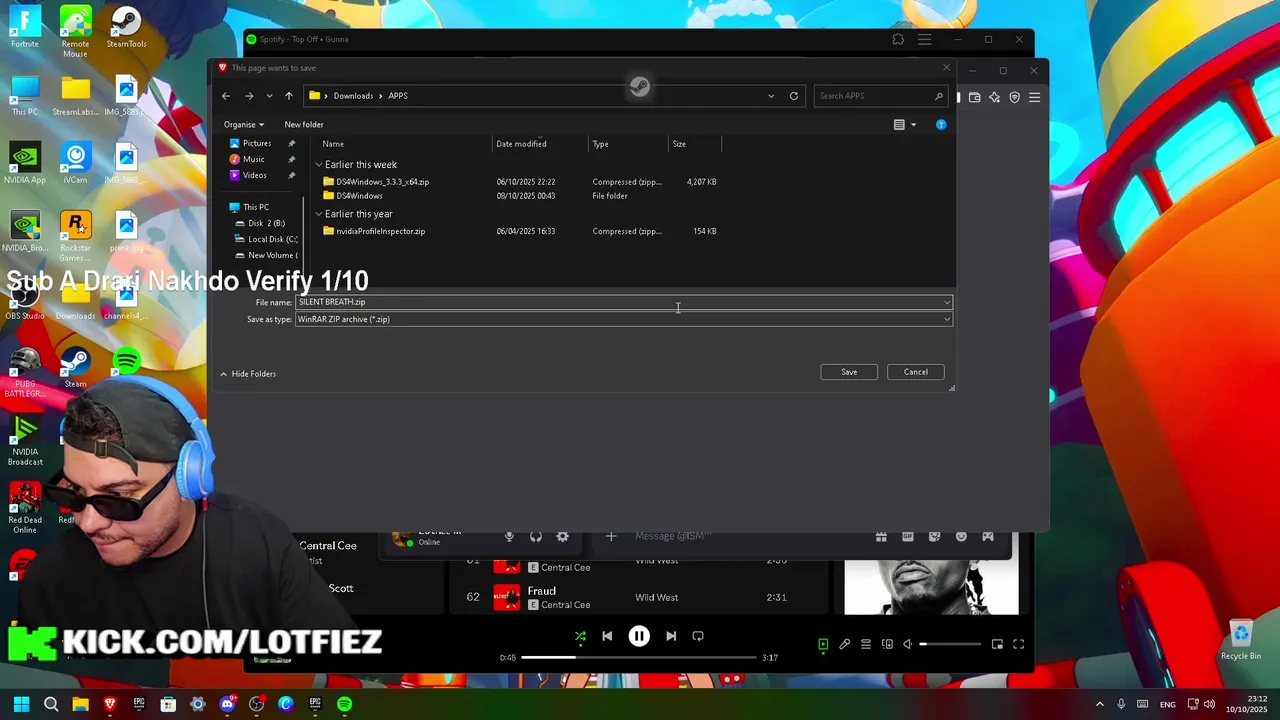Open the Spotify miniplayer
The height and width of the screenshot is (720, 1280).
[x=997, y=645]
